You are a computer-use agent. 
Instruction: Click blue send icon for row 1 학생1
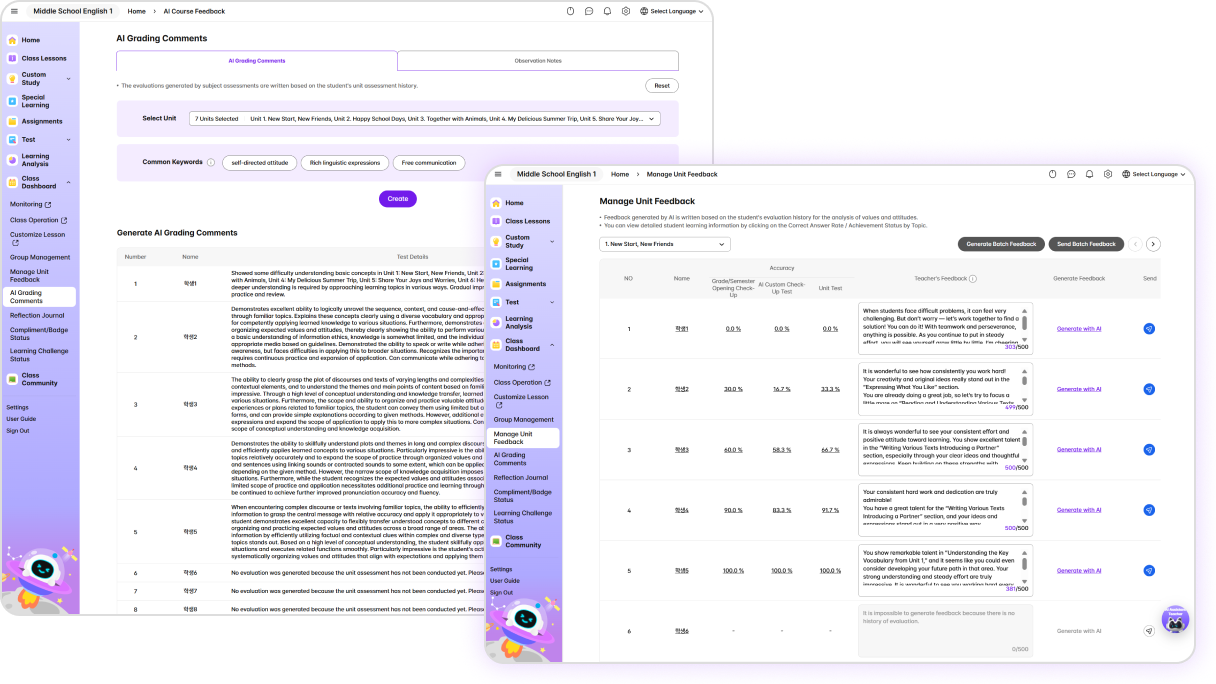tap(1149, 328)
